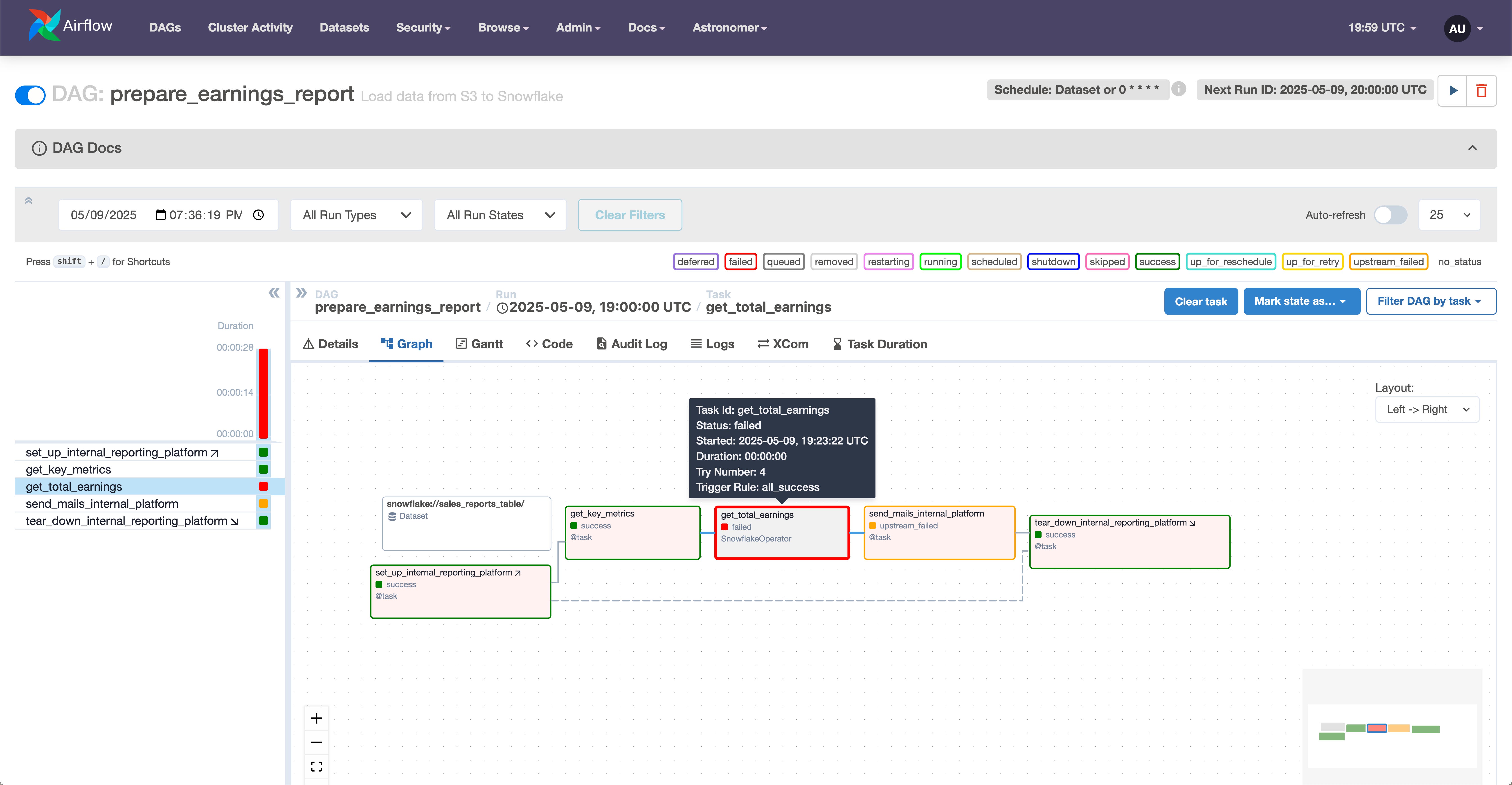The image size is (1512, 785).
Task: Toggle the failed status legend filter
Action: pyautogui.click(x=740, y=262)
